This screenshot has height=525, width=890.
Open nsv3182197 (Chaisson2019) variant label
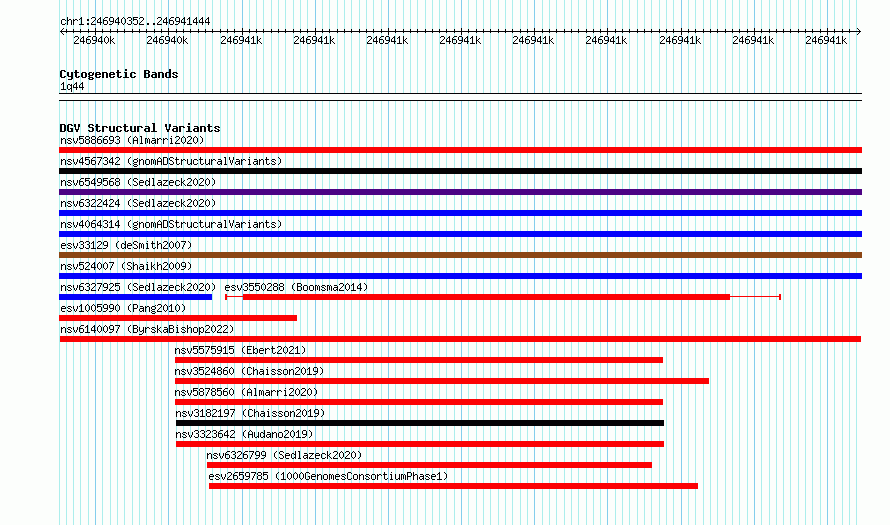[250, 413]
